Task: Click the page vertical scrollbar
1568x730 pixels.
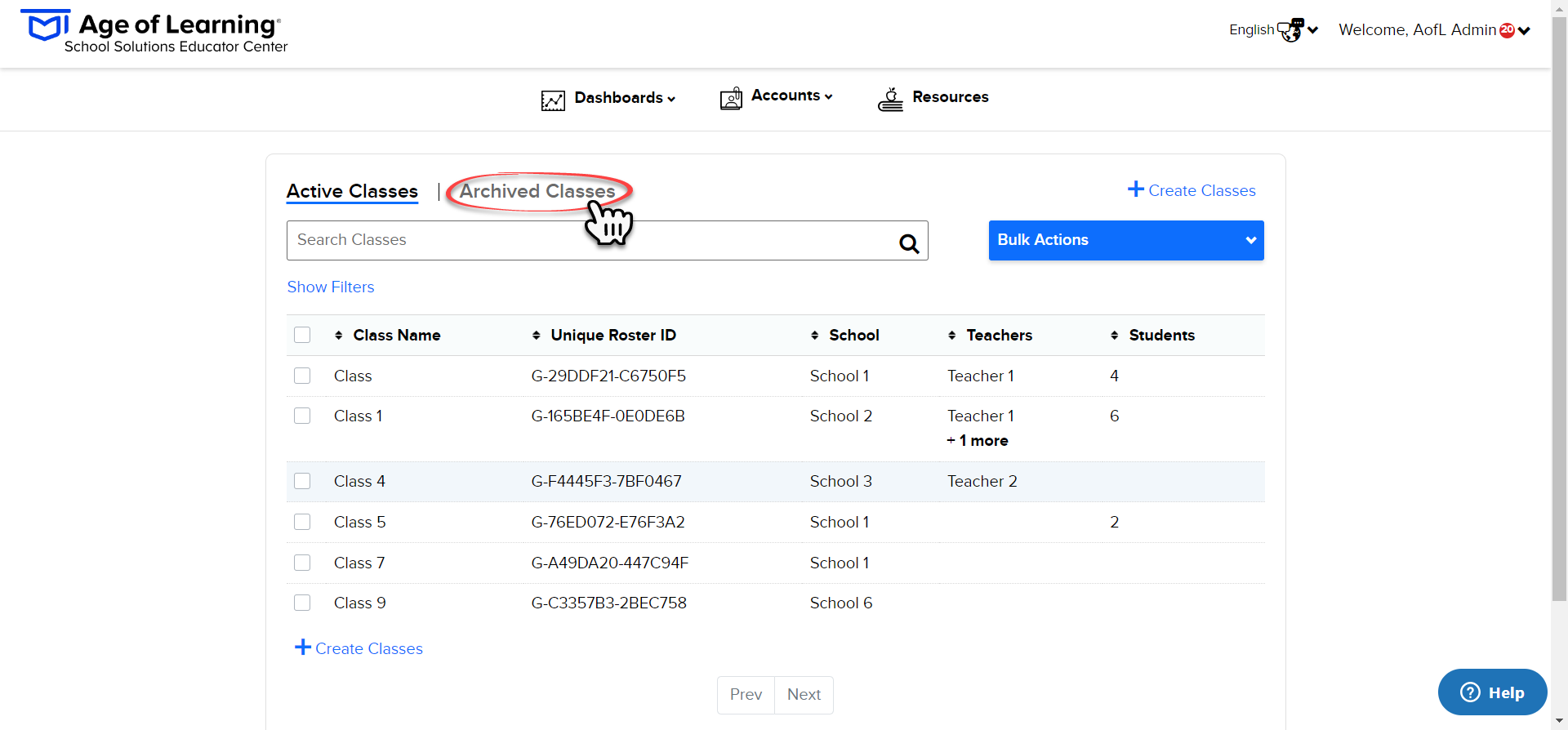Action: click(1559, 310)
